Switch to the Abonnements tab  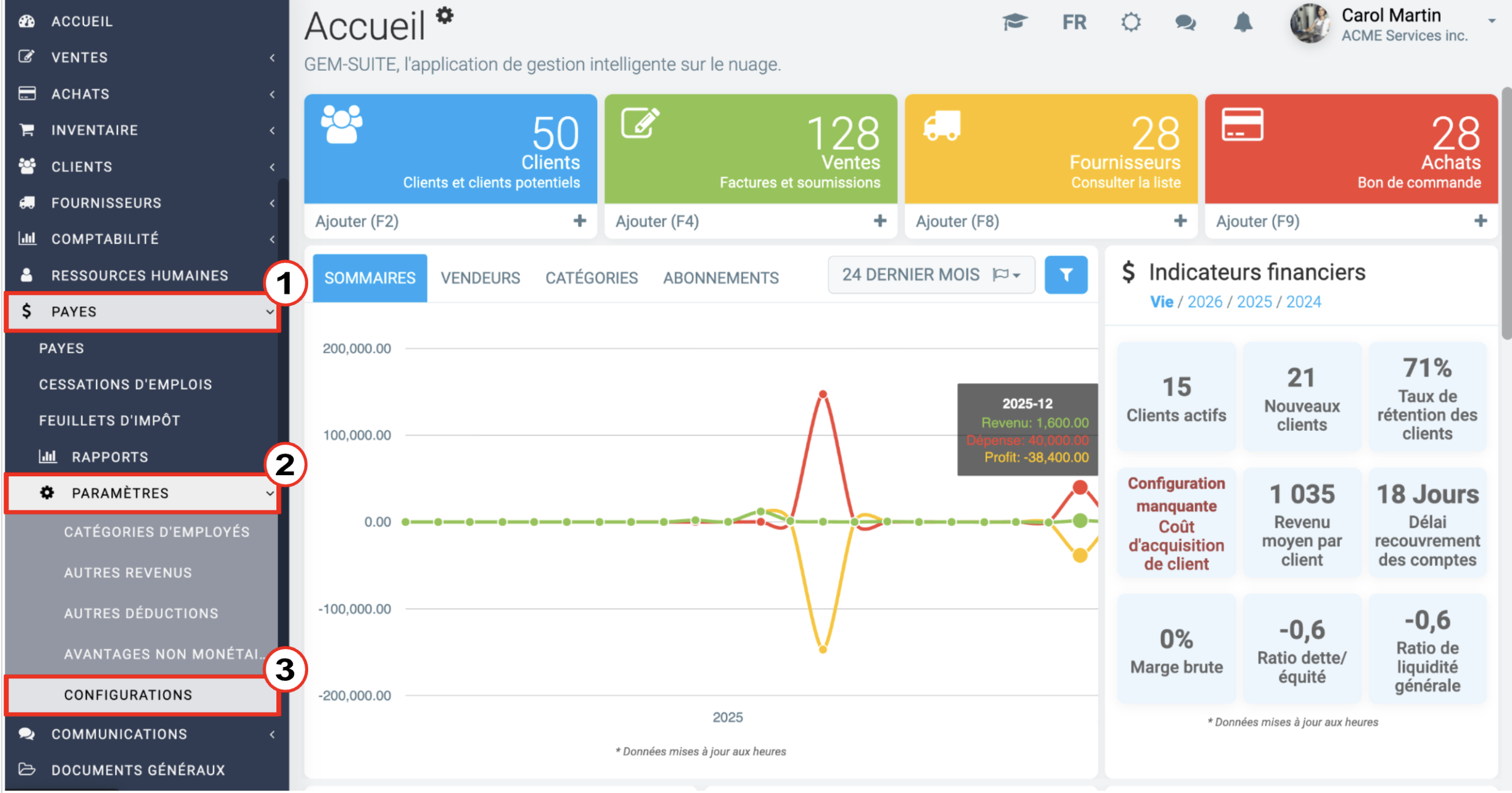click(x=721, y=278)
